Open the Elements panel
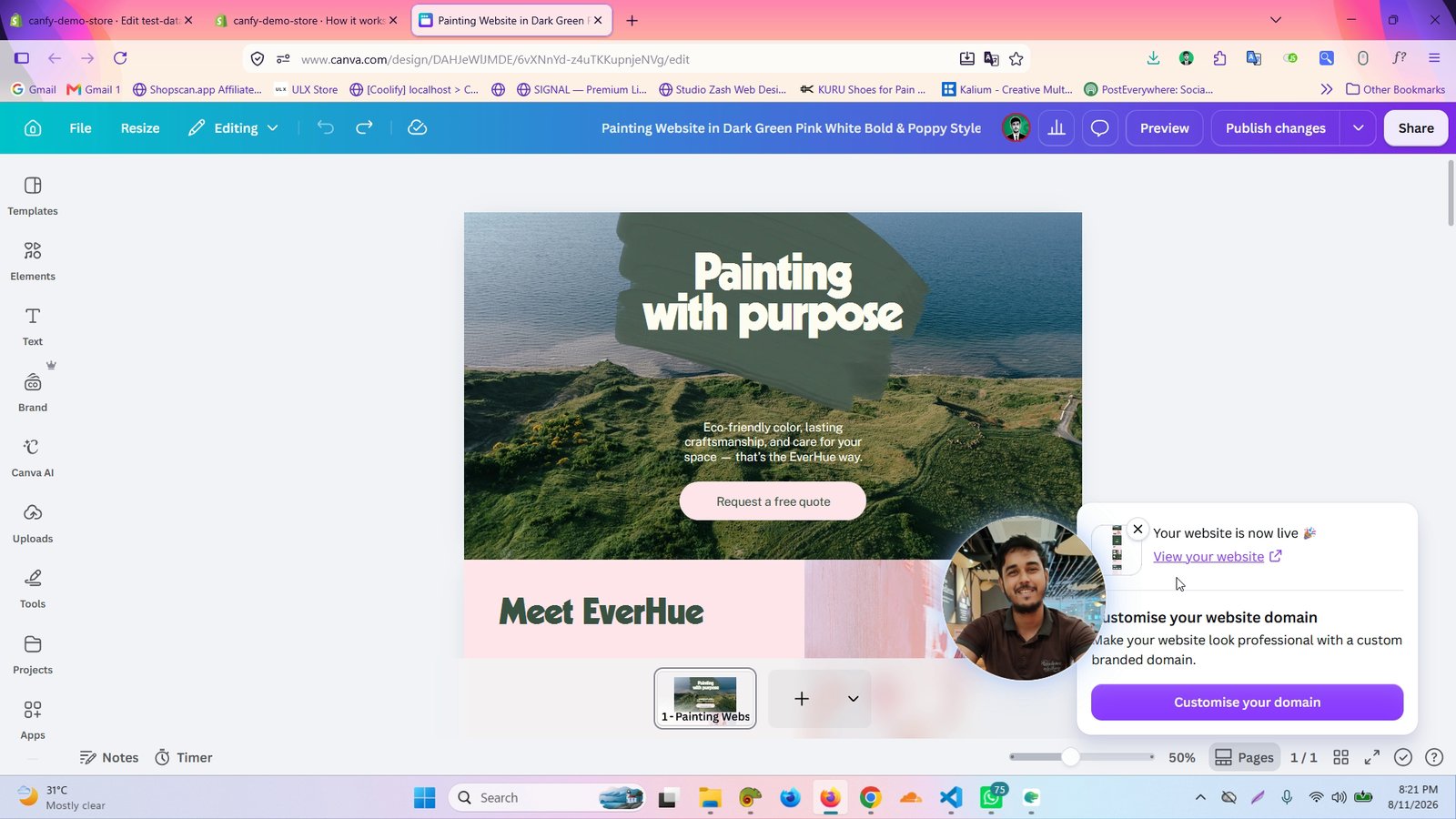 33,261
